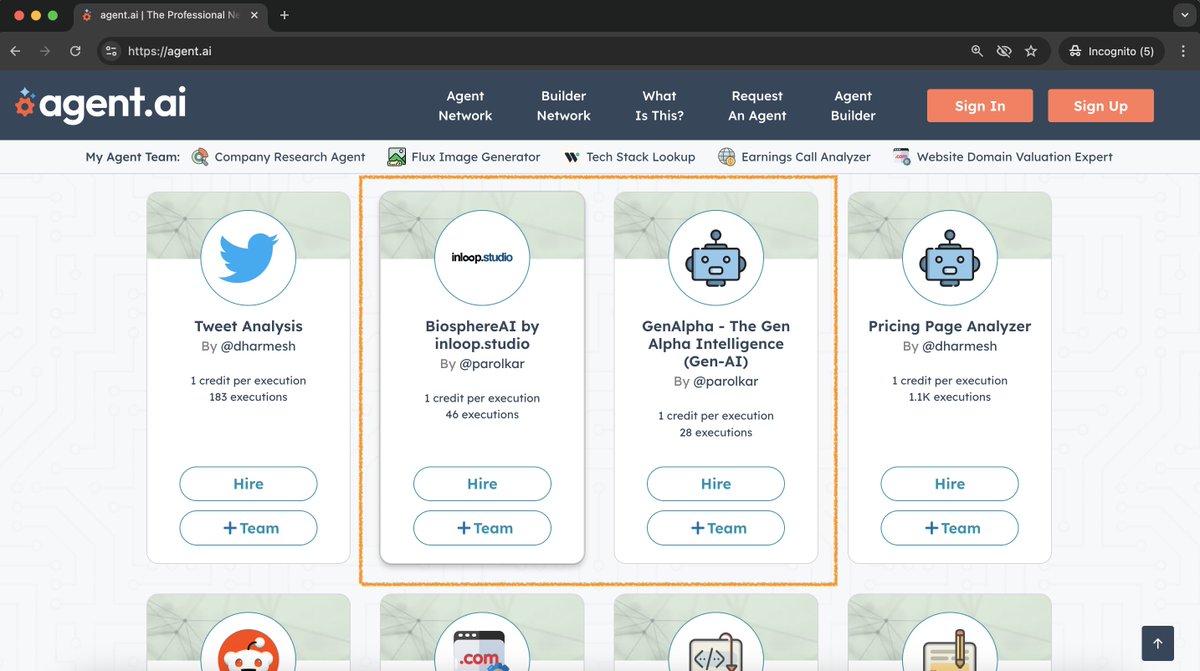Click the browser Forward arrow
This screenshot has width=1200, height=671.
coord(45,51)
